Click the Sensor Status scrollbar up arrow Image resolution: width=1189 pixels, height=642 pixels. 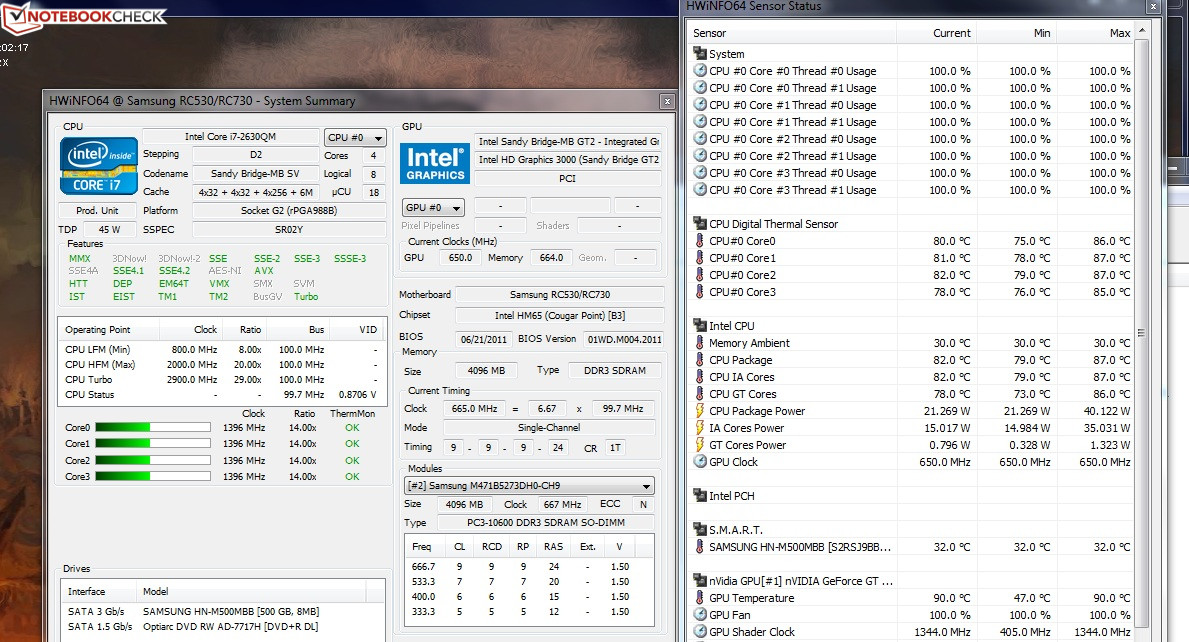point(1142,30)
